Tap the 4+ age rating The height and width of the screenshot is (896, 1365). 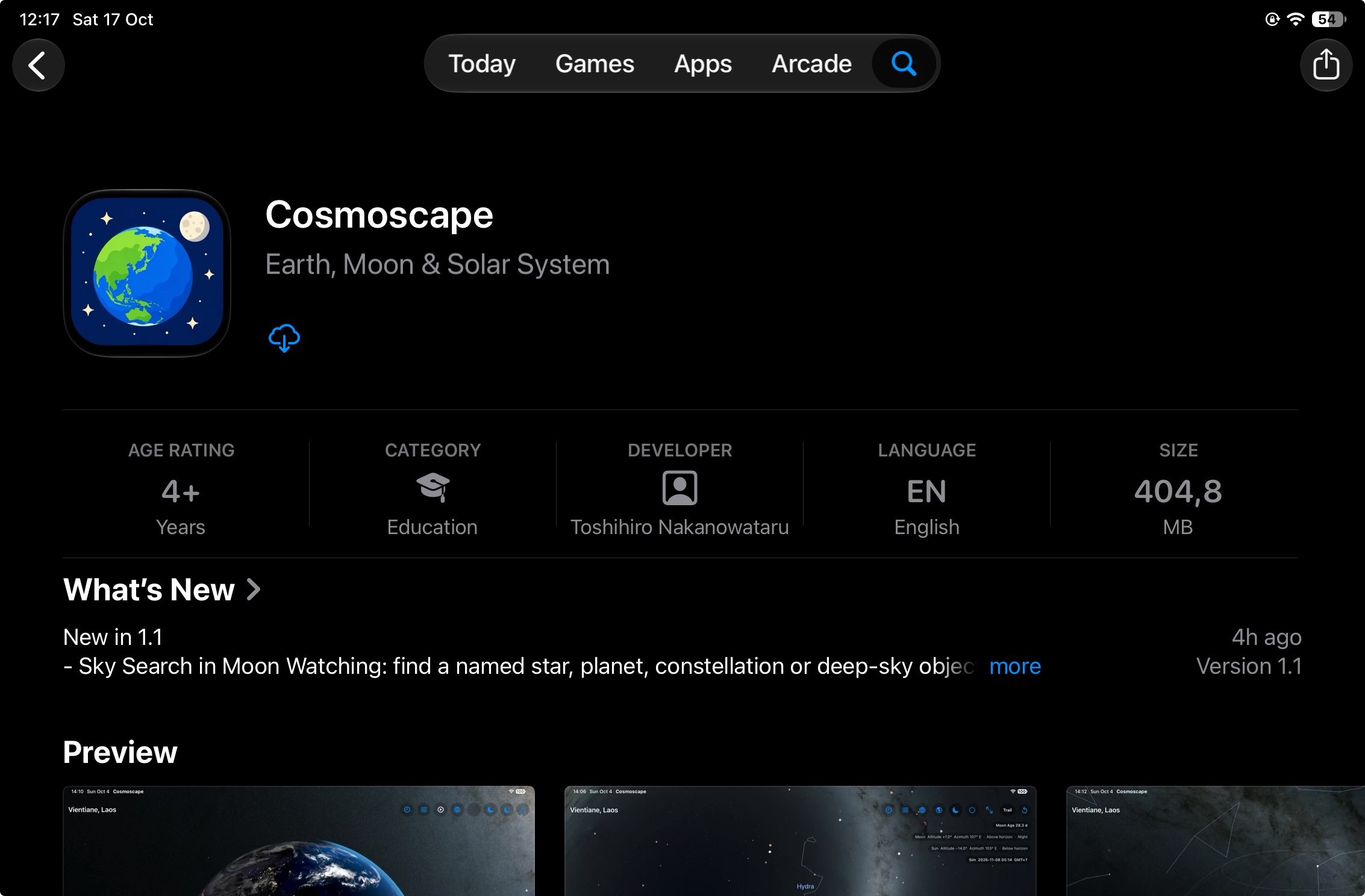[x=181, y=491]
